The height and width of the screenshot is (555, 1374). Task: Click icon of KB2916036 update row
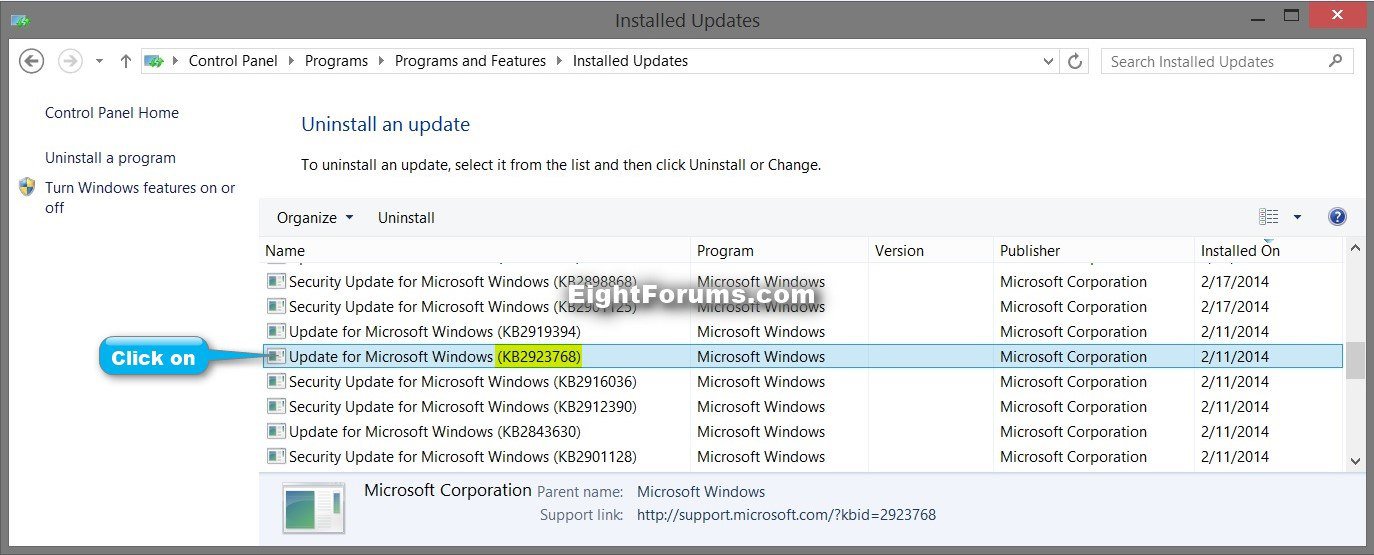(276, 382)
